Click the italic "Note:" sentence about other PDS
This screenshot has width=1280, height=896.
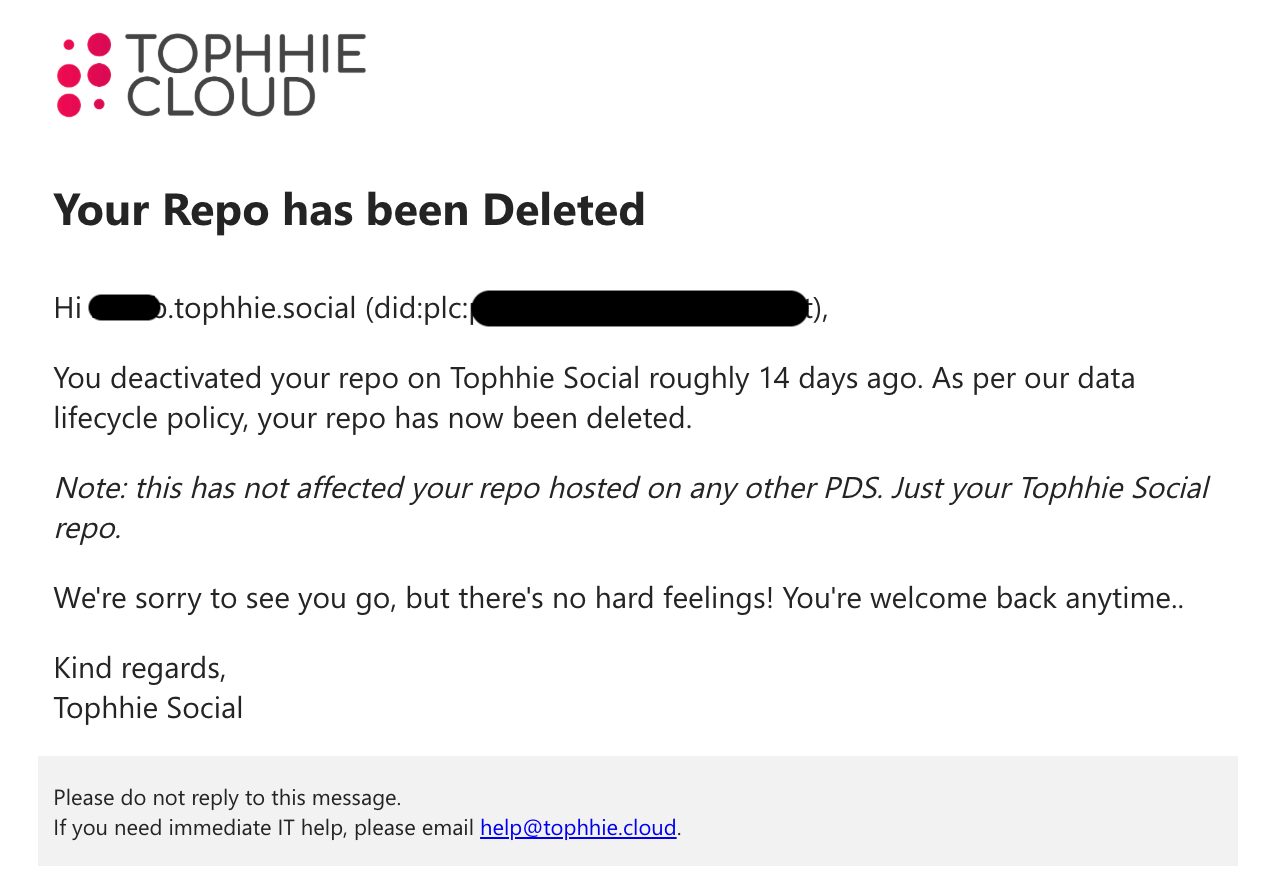(630, 488)
